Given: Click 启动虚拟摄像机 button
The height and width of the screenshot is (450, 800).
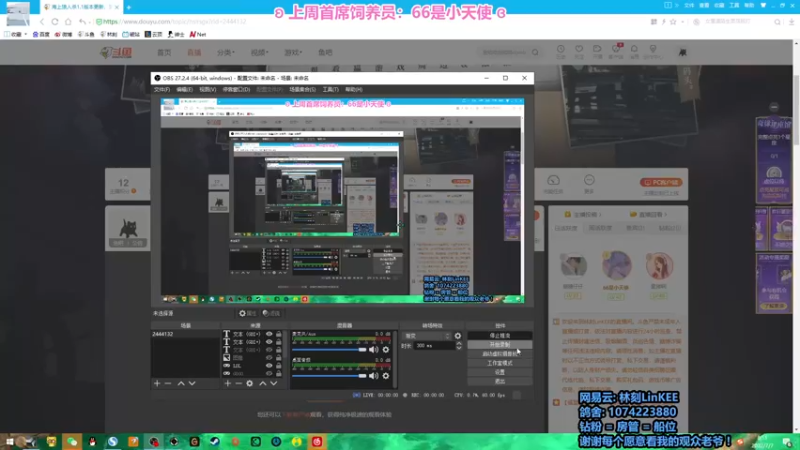Looking at the screenshot, I should point(499,354).
